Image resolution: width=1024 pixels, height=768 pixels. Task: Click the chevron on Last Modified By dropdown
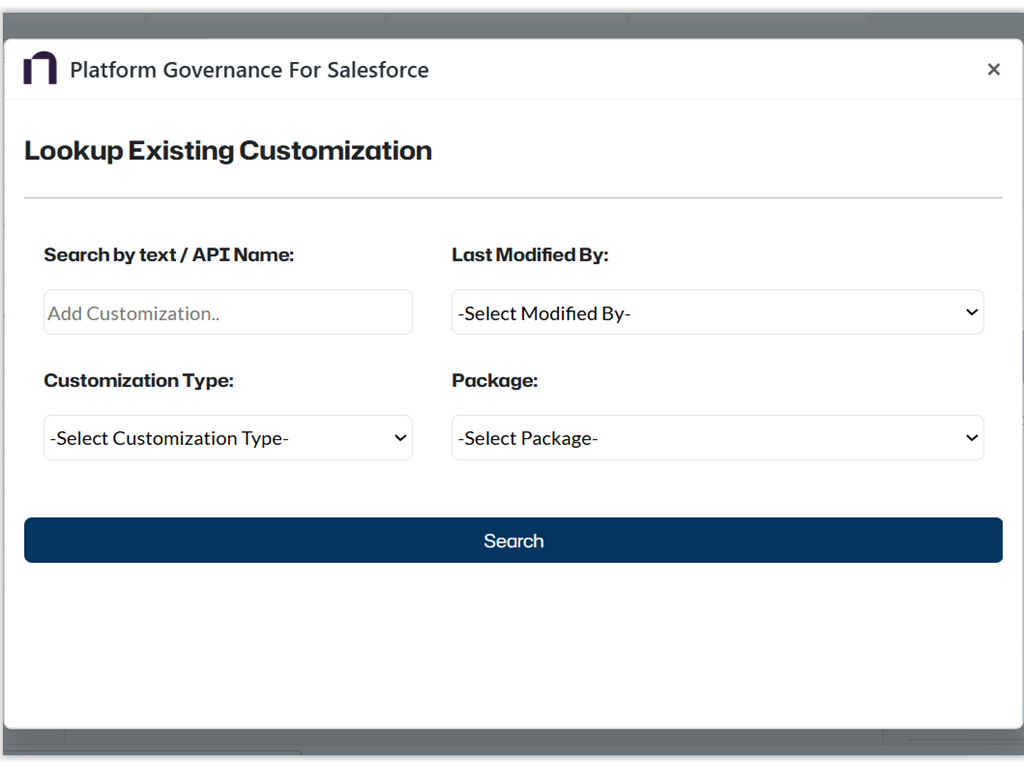(971, 312)
